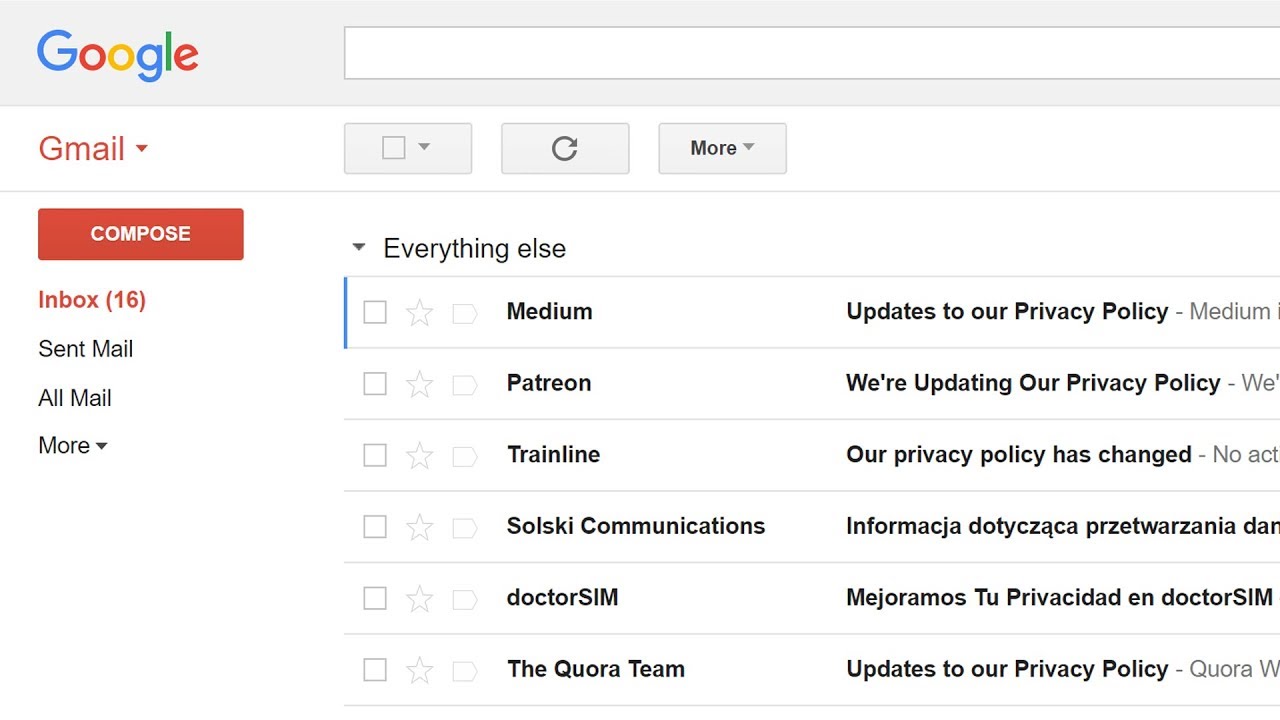The width and height of the screenshot is (1280, 720).
Task: Mark Solski Communications email as important
Action: tap(464, 527)
